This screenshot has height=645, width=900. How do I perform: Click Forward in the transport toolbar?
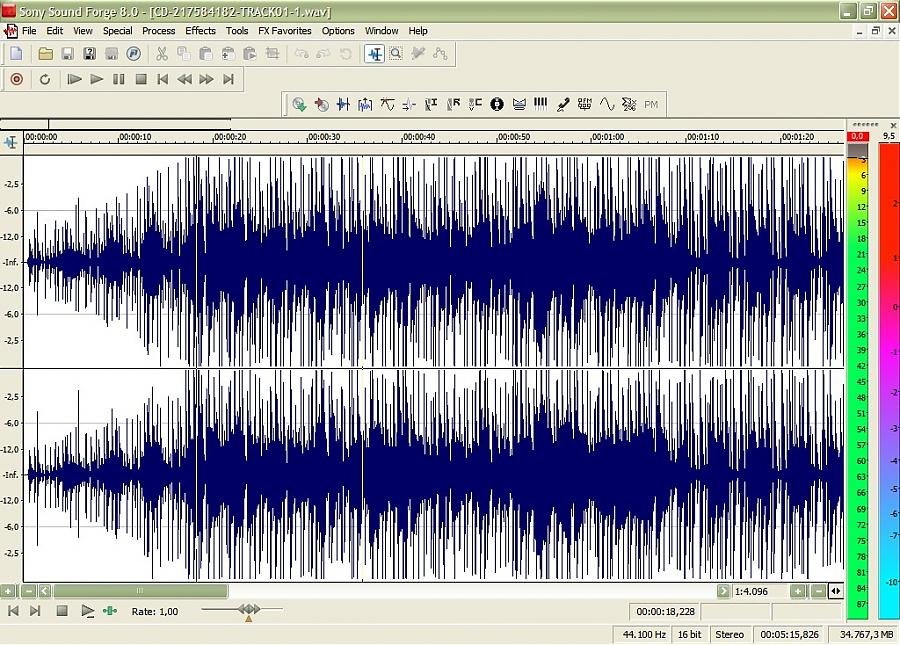(207, 79)
